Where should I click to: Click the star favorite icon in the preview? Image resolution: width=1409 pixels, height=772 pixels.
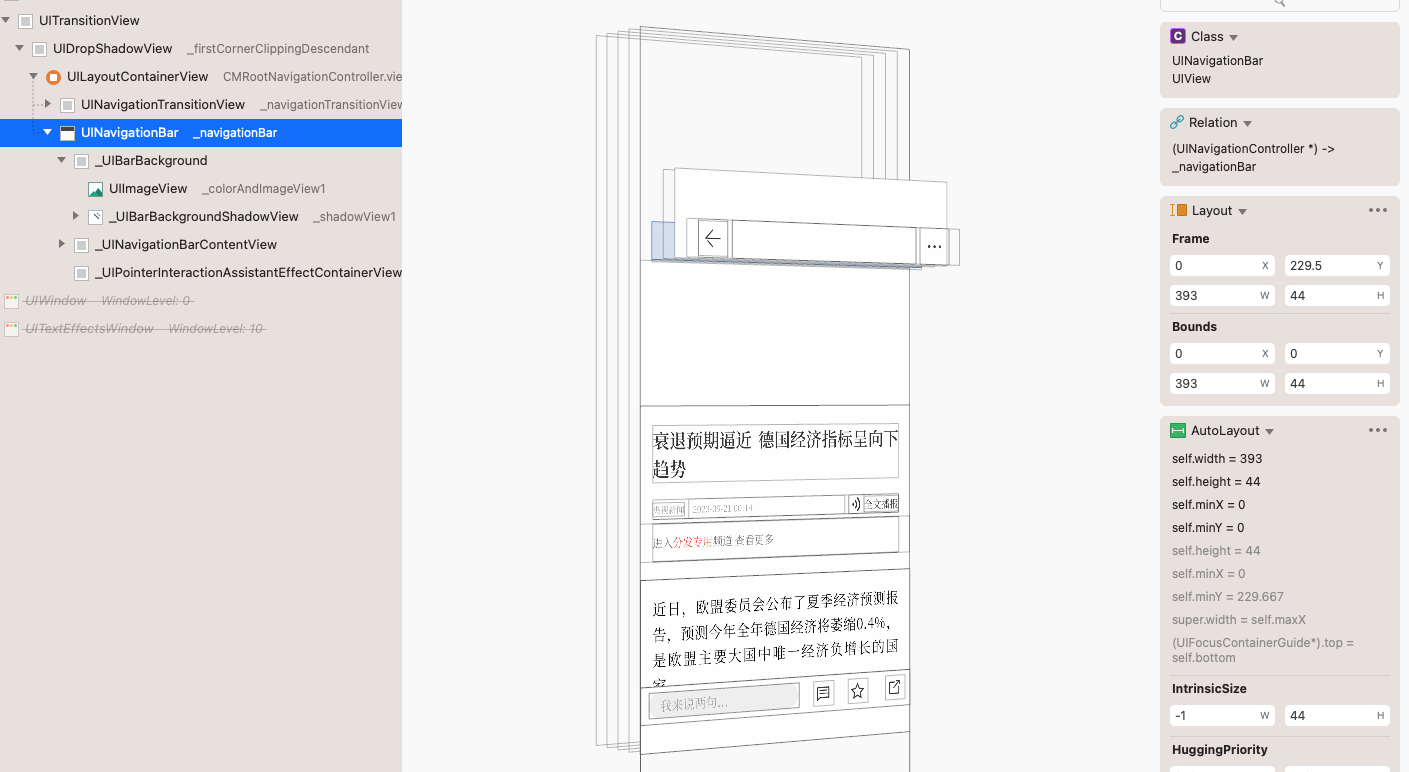pos(858,690)
